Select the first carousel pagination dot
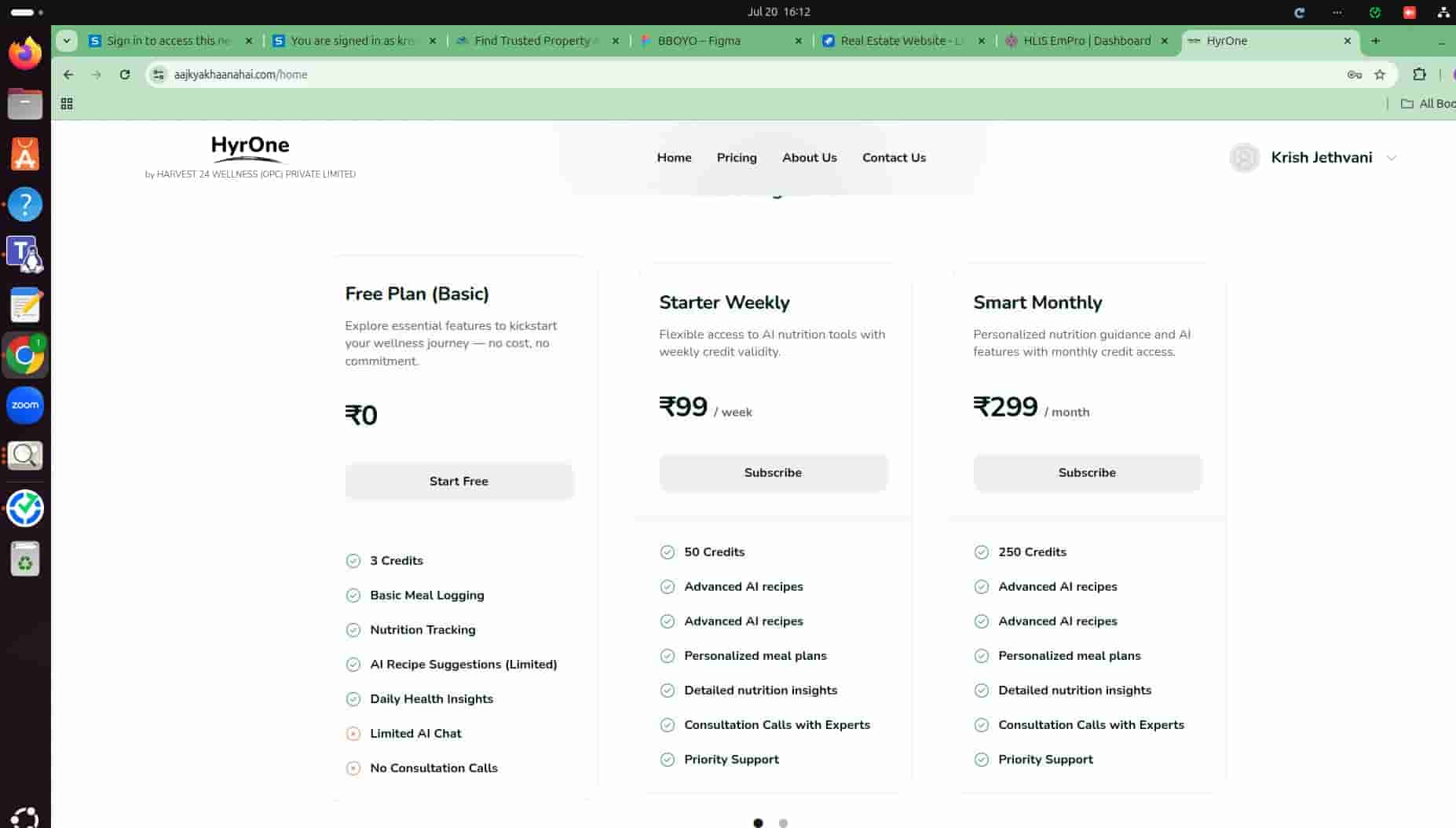Image resolution: width=1456 pixels, height=828 pixels. (x=758, y=823)
